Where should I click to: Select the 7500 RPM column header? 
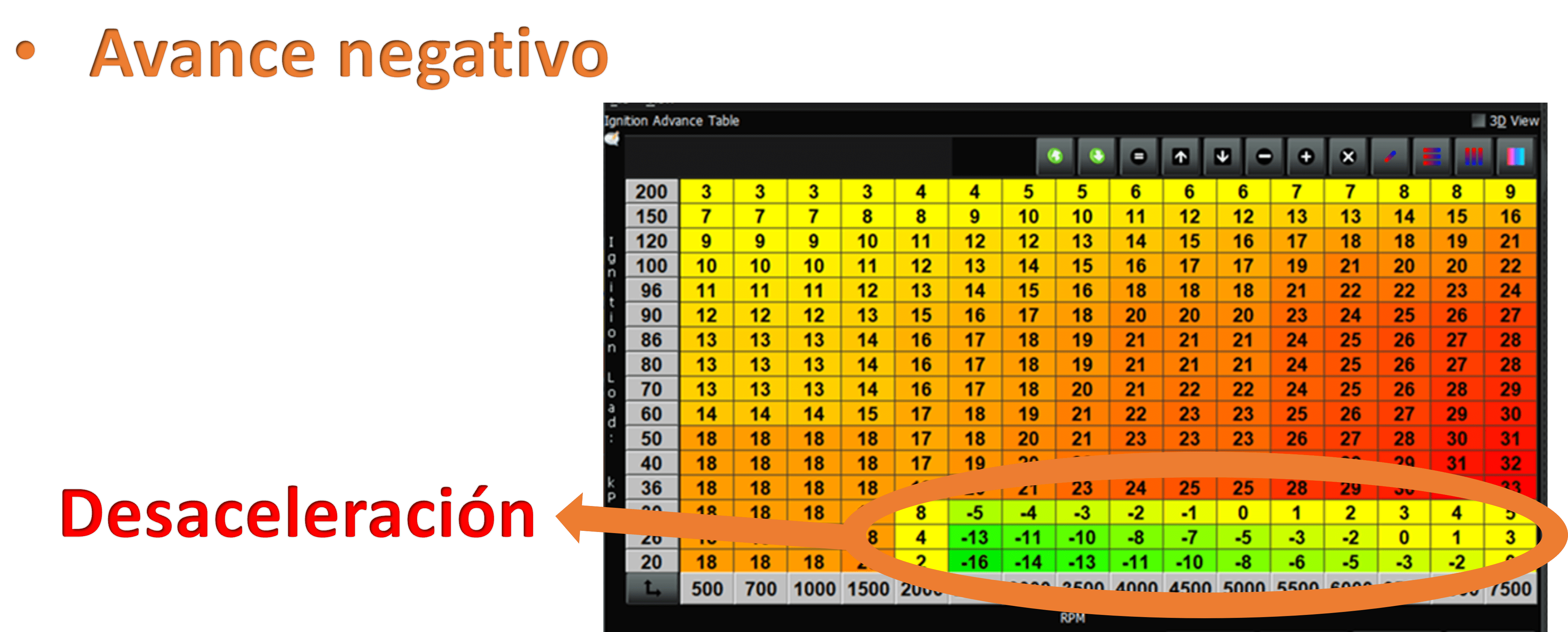pos(1511,589)
